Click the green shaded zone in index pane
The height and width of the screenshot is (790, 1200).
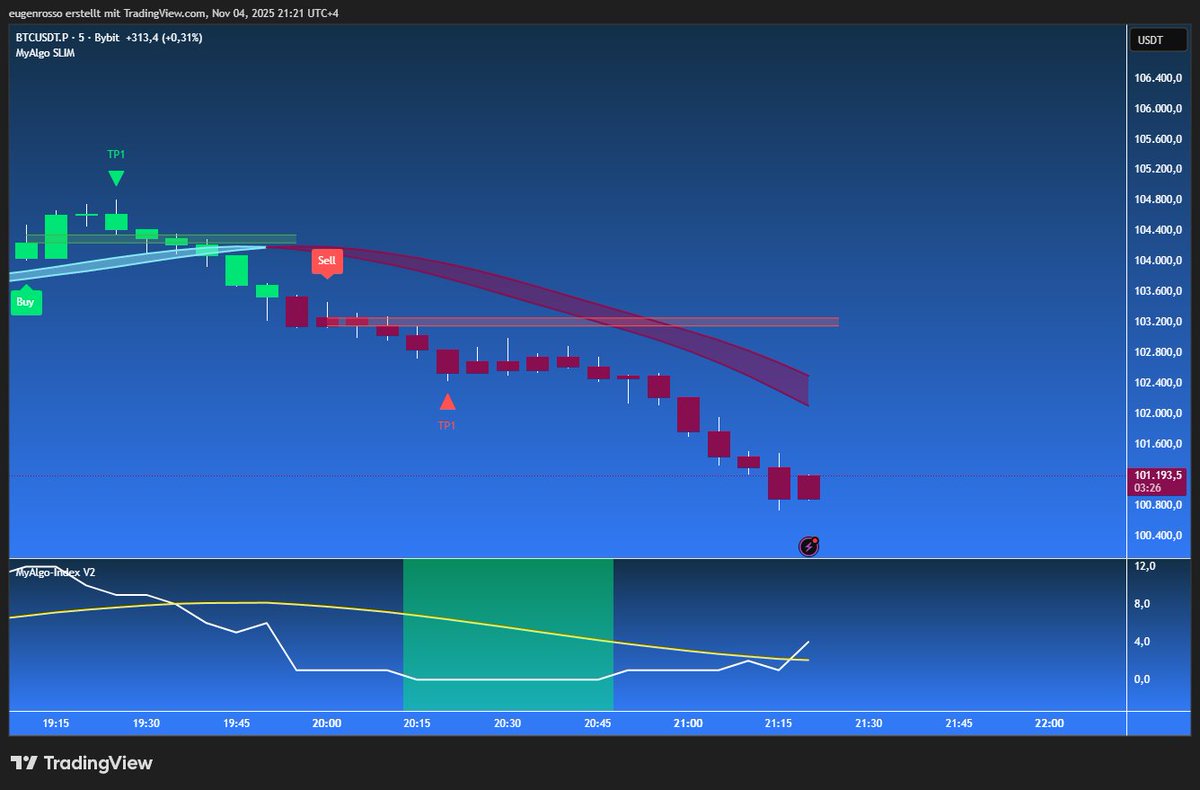[508, 634]
